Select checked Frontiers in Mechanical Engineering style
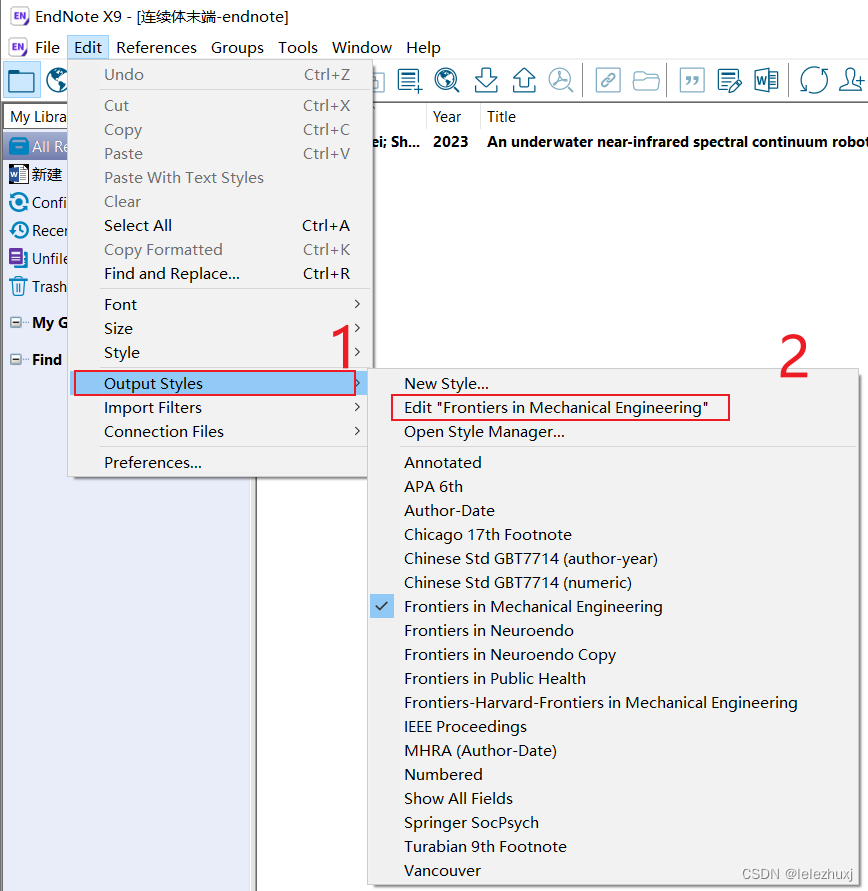The image size is (868, 891). point(533,606)
